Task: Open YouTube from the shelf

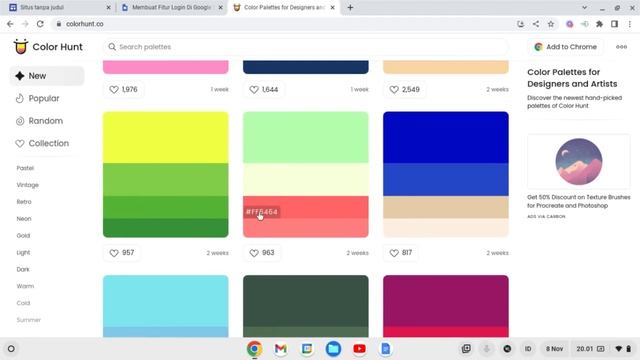Action: coord(359,349)
